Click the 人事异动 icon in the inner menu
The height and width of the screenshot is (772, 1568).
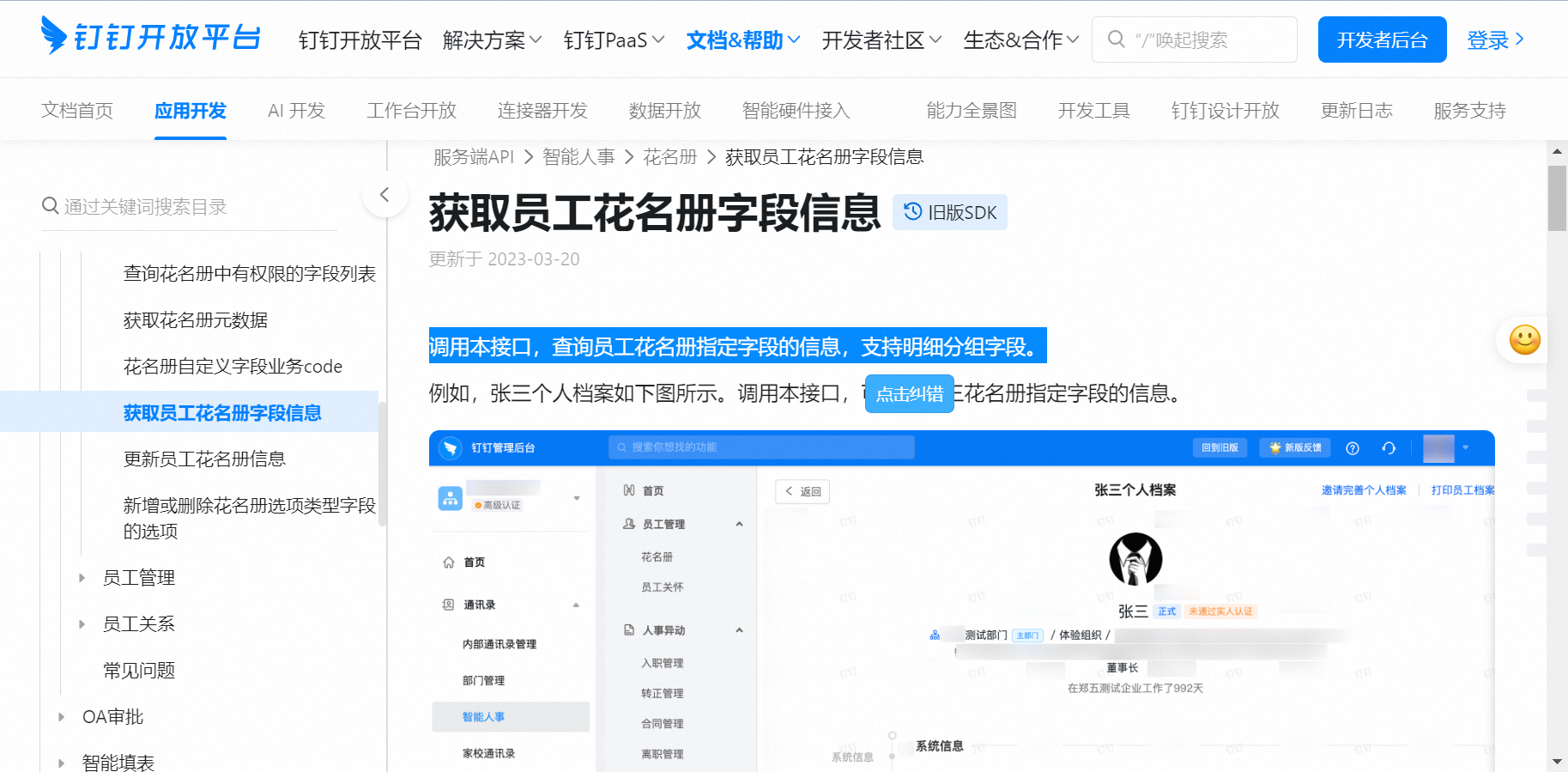(629, 630)
